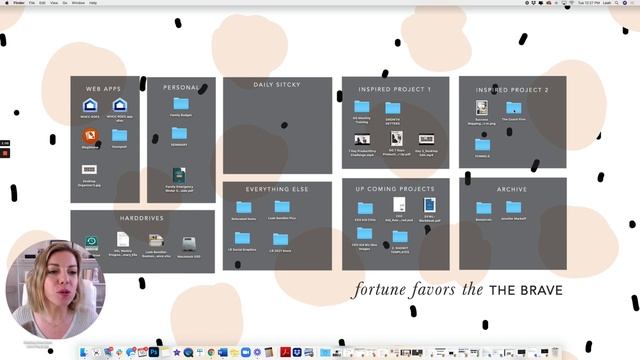The width and height of the screenshot is (640, 360).
Task: Open the LR Social Graphics folder
Action: click(x=242, y=238)
